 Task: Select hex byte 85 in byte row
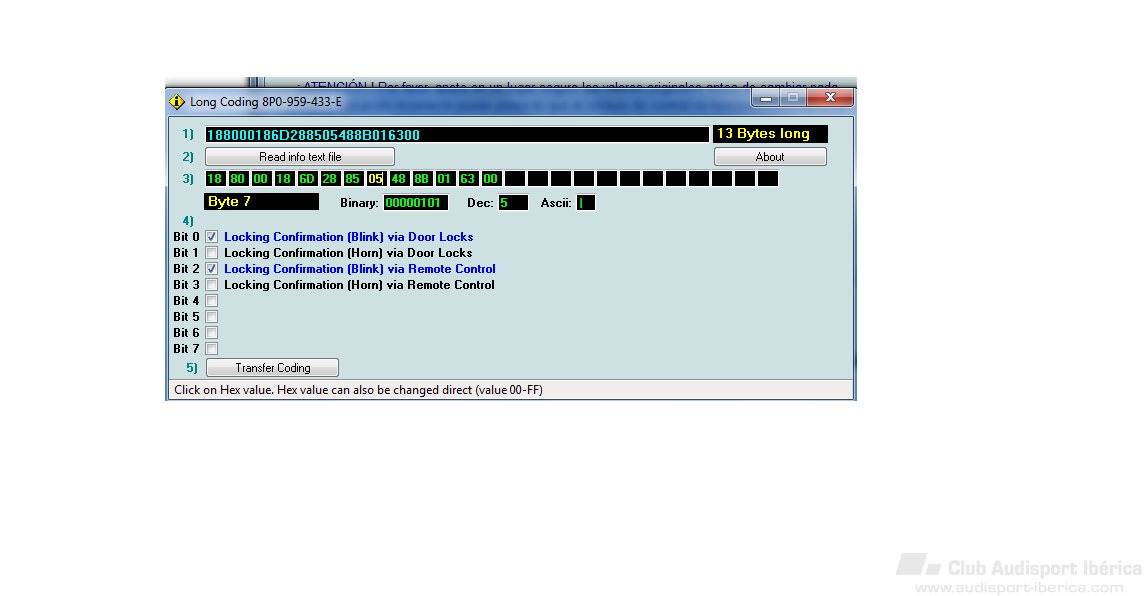353,179
